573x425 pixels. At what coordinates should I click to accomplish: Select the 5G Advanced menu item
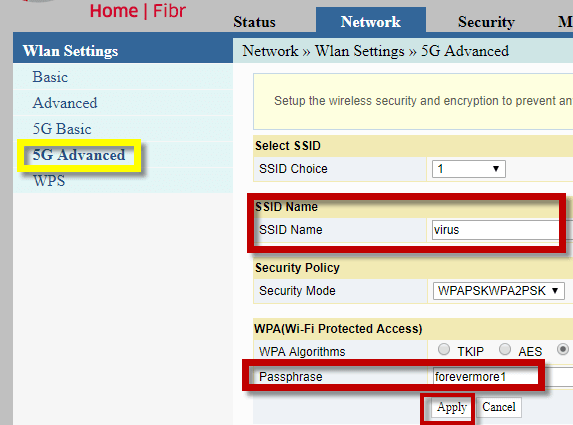pyautogui.click(x=79, y=155)
